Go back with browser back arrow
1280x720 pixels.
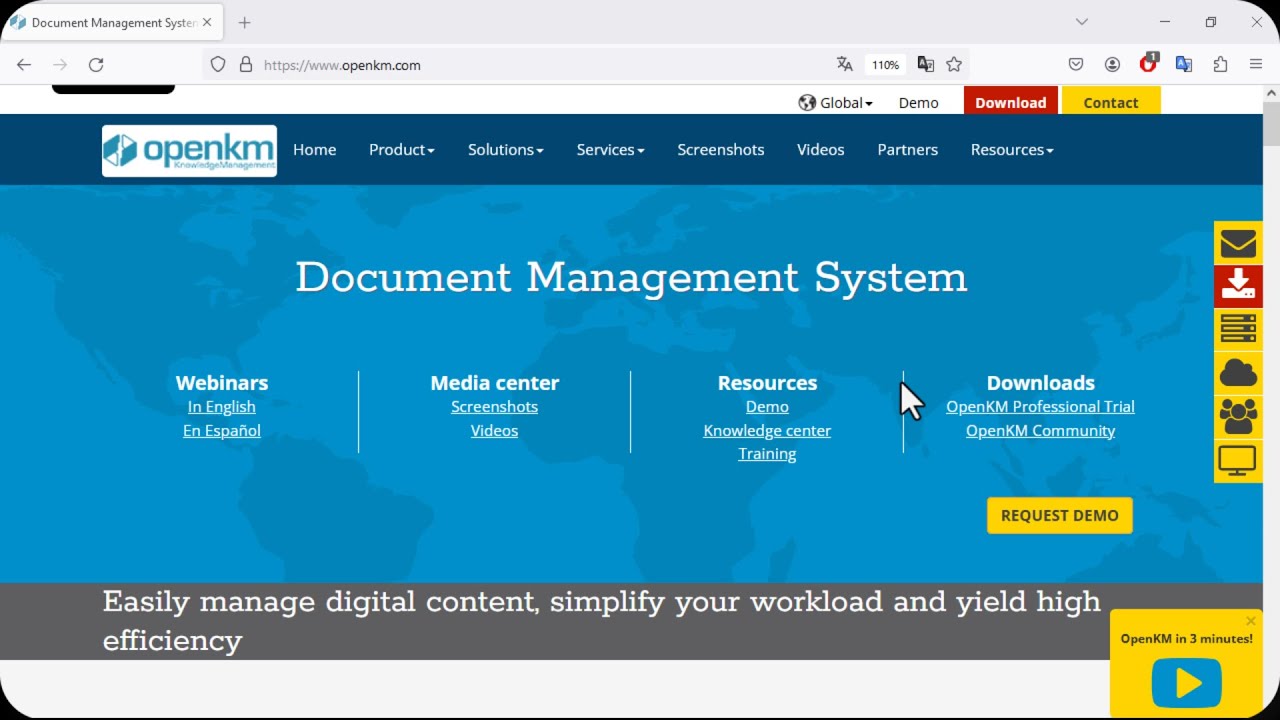[x=24, y=64]
